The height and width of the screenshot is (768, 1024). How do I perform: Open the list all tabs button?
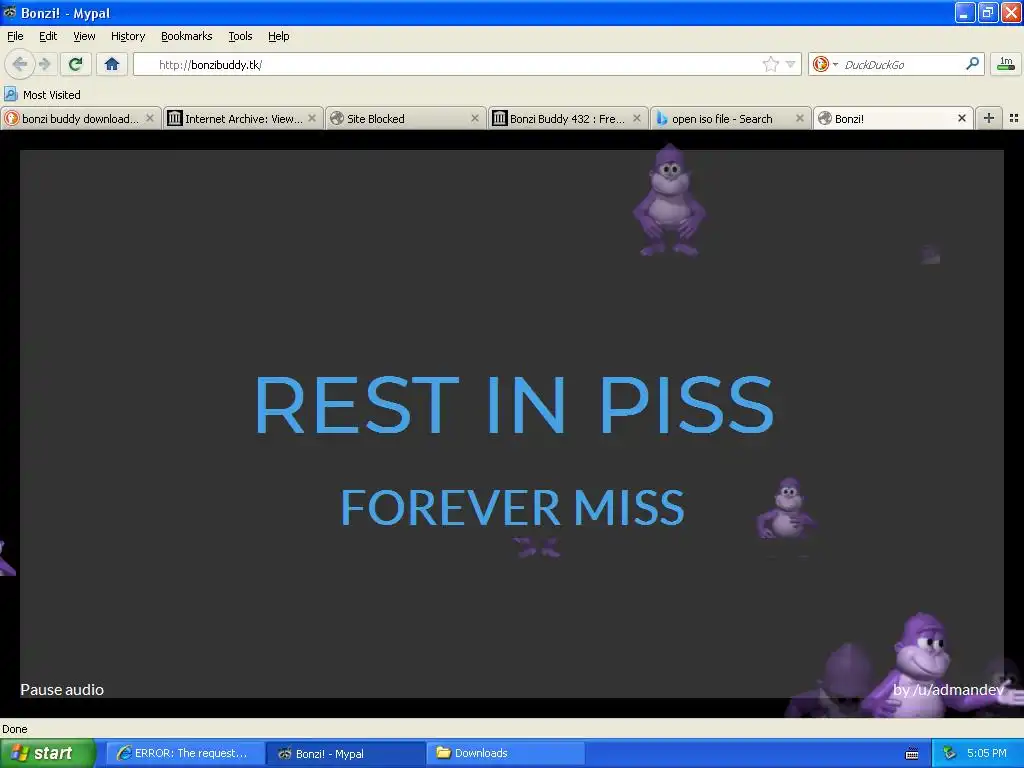click(1014, 118)
